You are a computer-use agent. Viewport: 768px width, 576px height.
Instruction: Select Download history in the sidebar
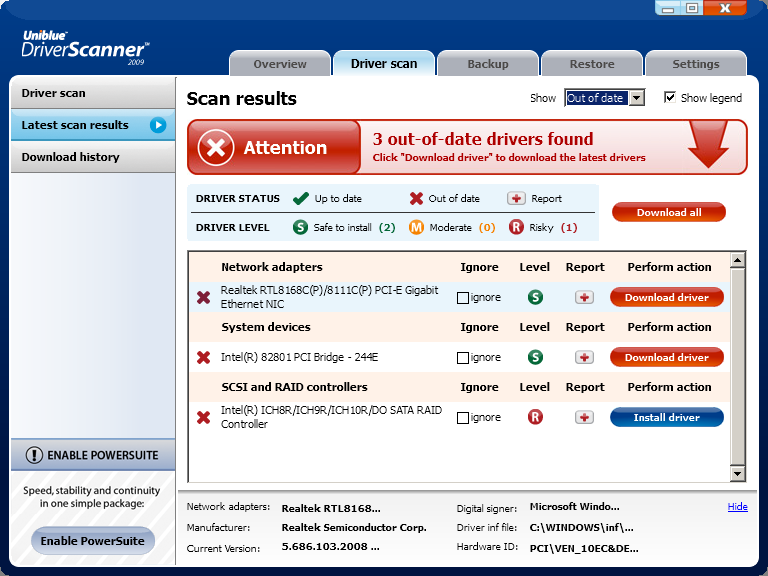coord(71,157)
